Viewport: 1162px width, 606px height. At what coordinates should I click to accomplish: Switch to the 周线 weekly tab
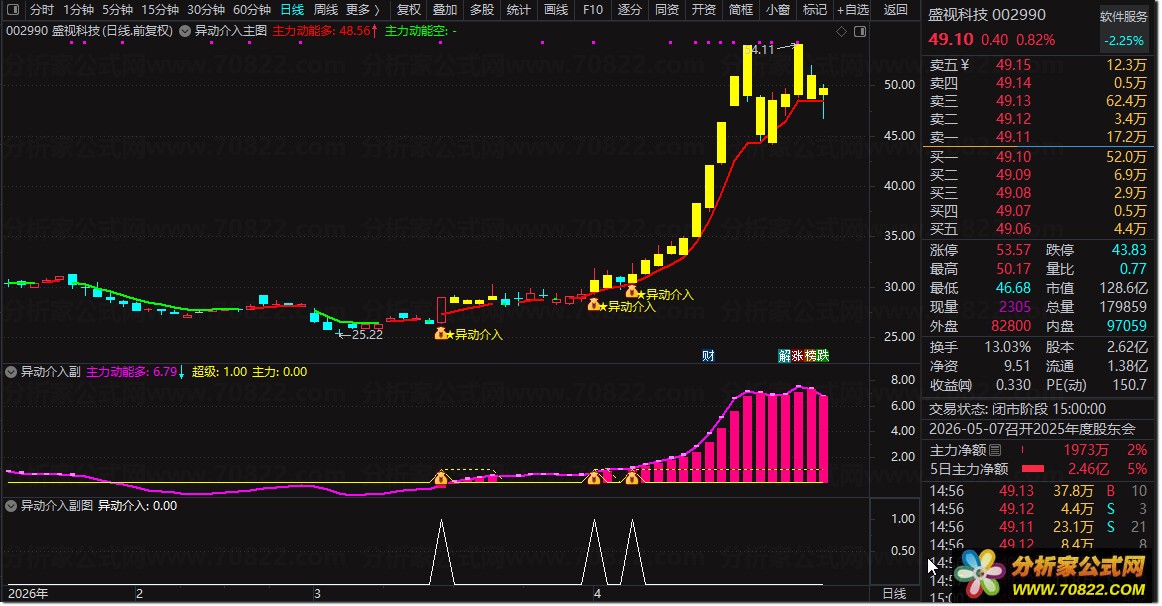coord(325,10)
